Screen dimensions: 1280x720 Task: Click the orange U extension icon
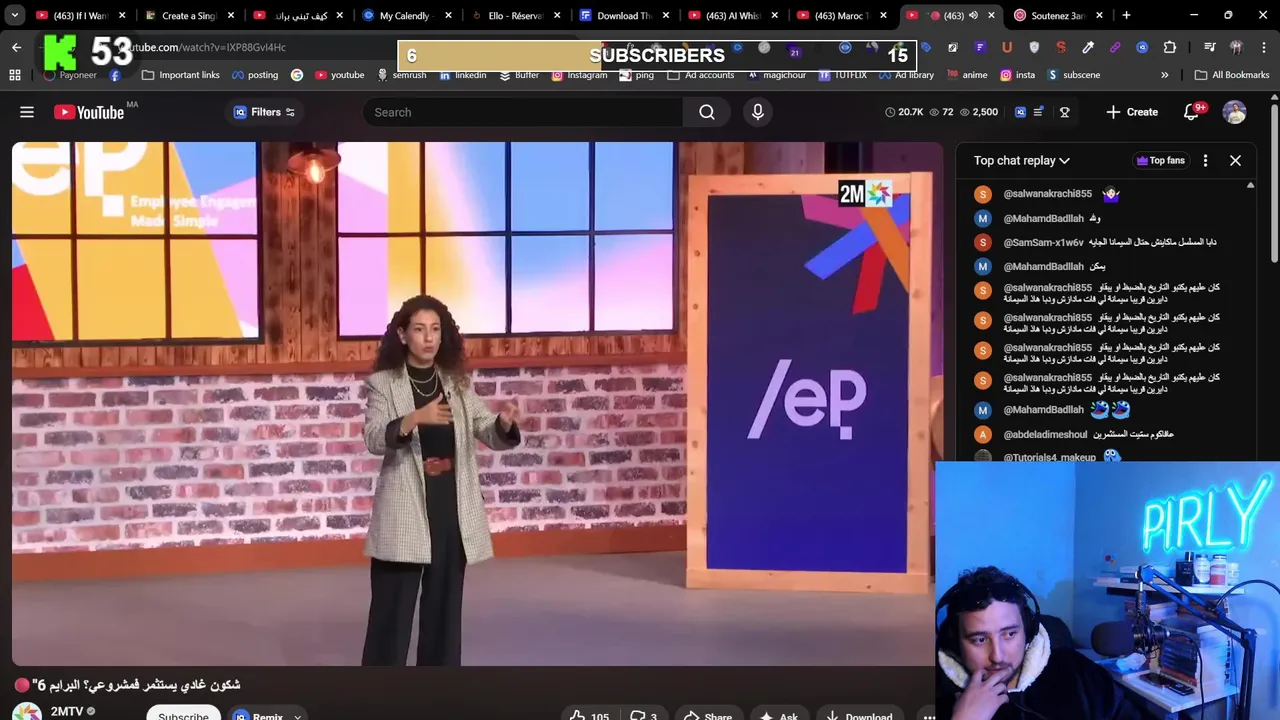1007,47
